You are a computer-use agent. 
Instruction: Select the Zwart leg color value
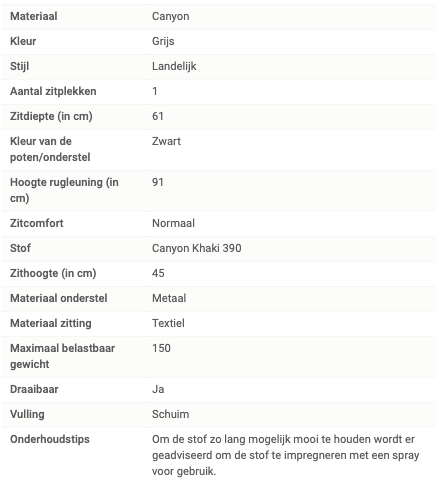(x=166, y=141)
